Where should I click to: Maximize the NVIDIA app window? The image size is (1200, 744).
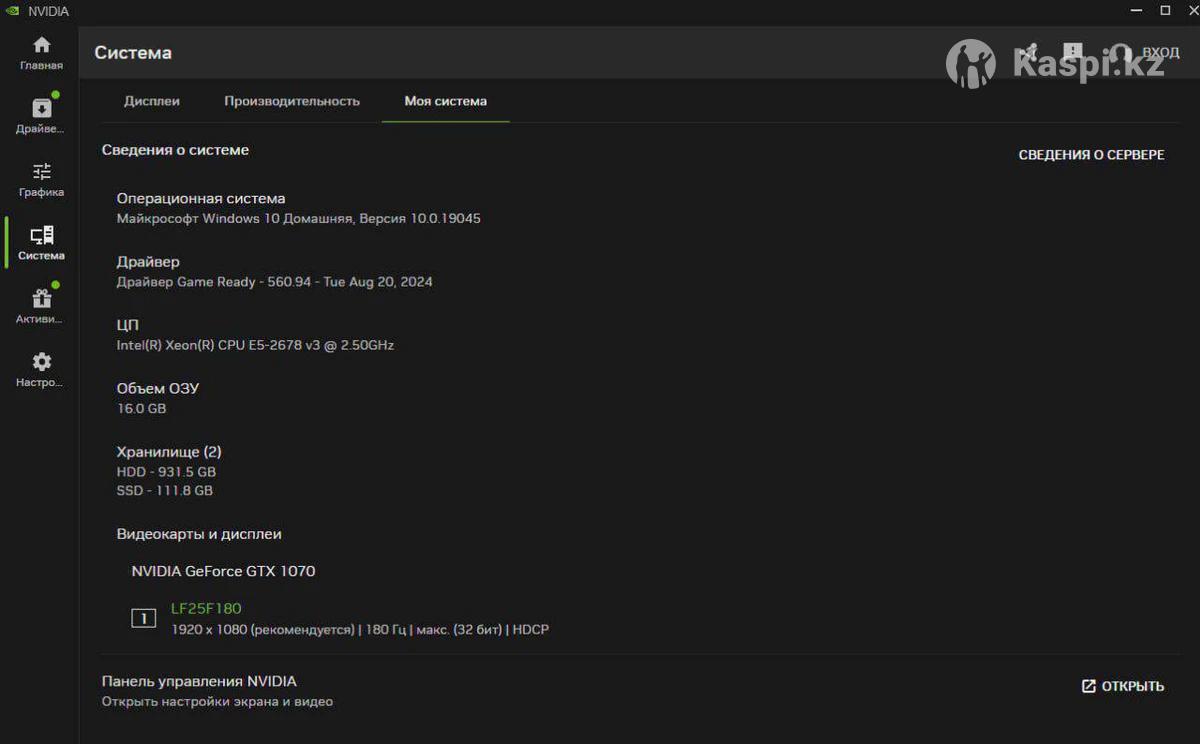(x=1165, y=10)
